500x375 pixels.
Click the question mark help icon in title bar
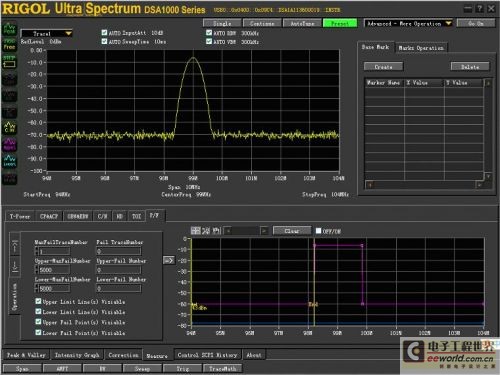[x=480, y=9]
